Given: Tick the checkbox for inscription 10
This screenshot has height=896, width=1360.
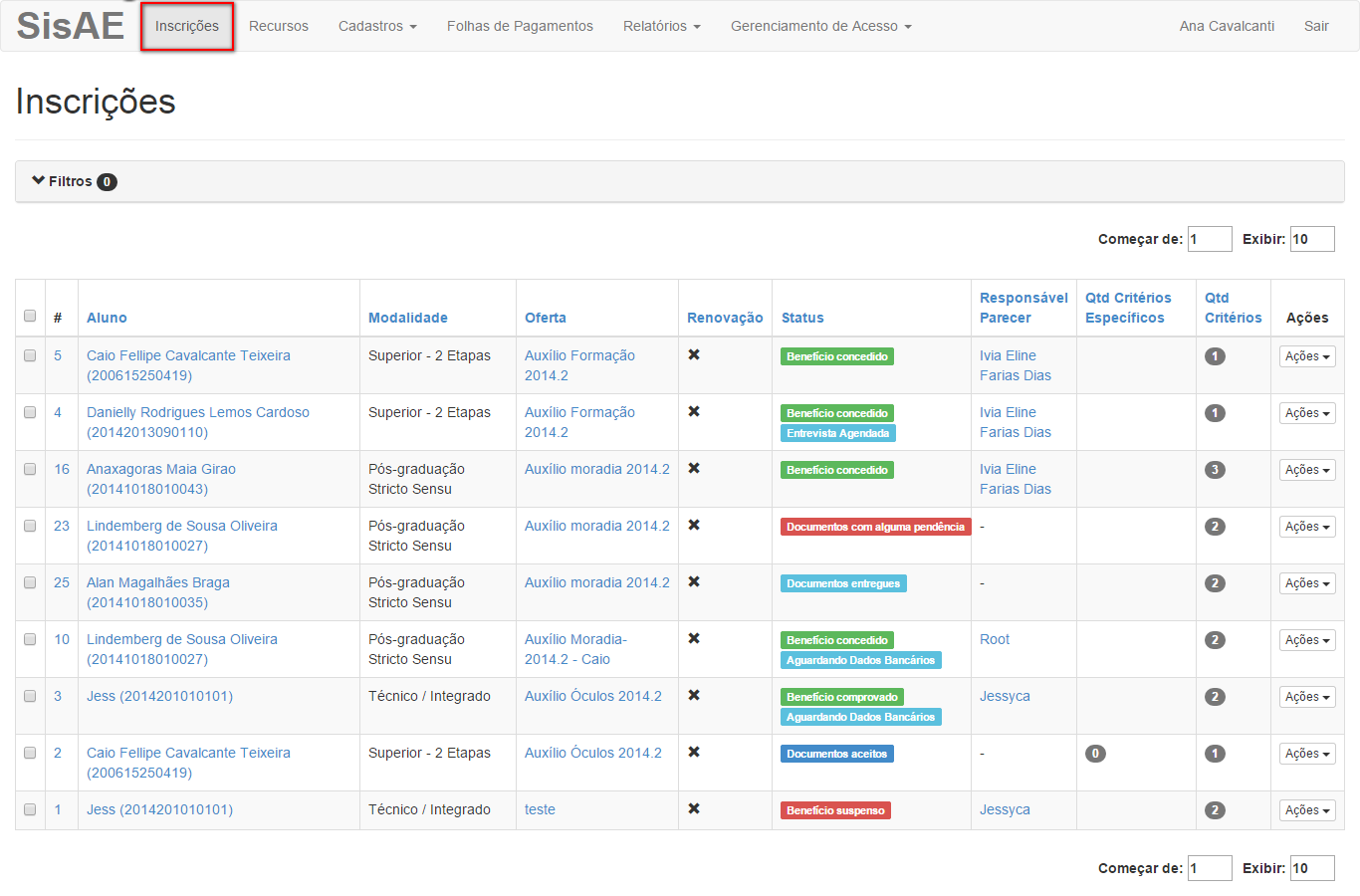Looking at the screenshot, I should coord(30,639).
